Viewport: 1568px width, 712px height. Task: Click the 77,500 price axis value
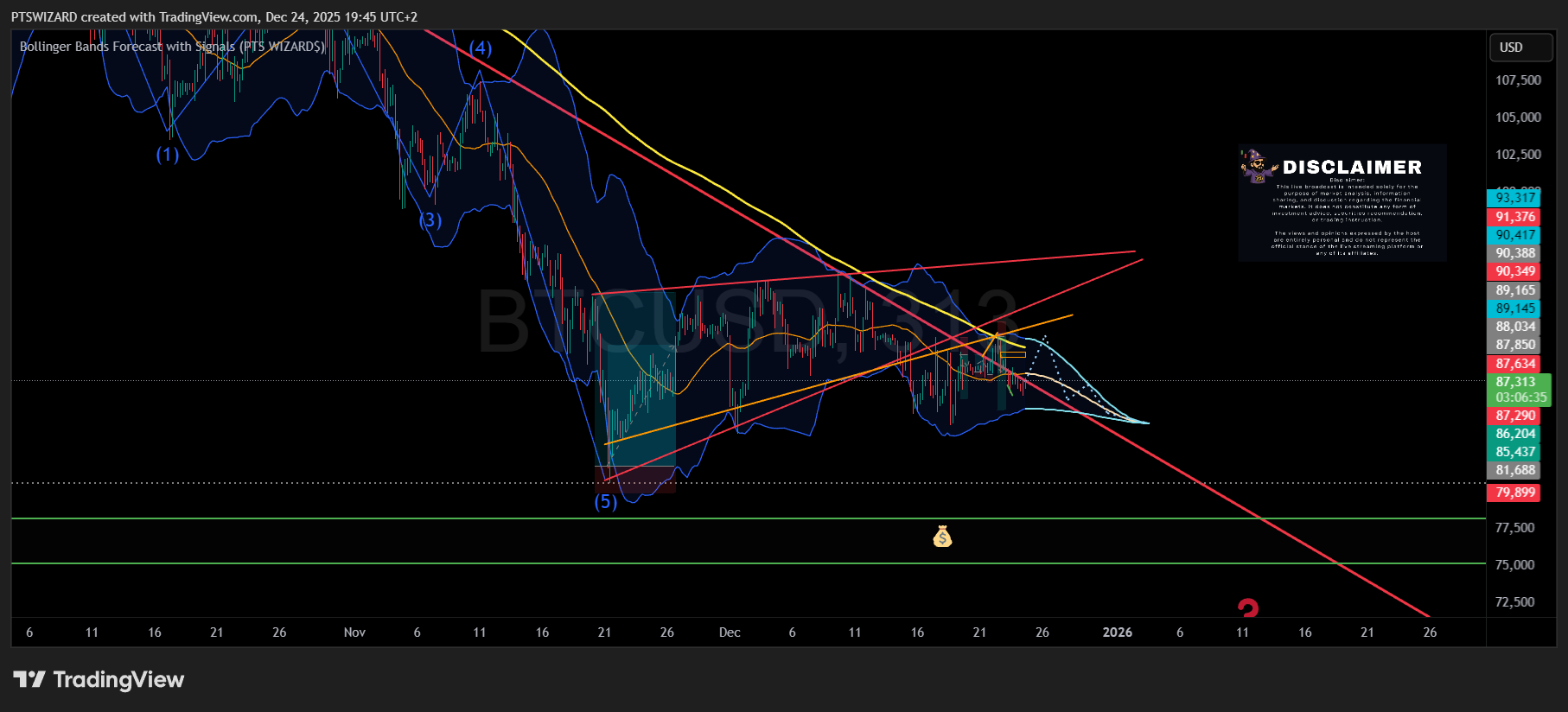(x=1514, y=528)
